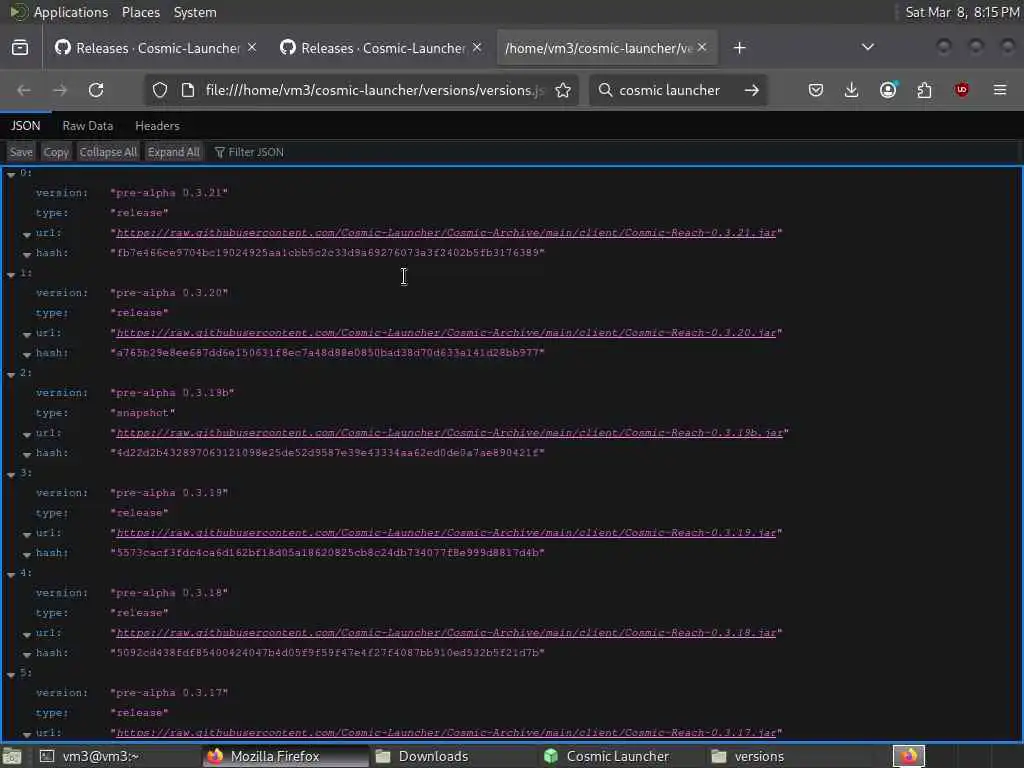Go back with the back arrow

[24, 90]
